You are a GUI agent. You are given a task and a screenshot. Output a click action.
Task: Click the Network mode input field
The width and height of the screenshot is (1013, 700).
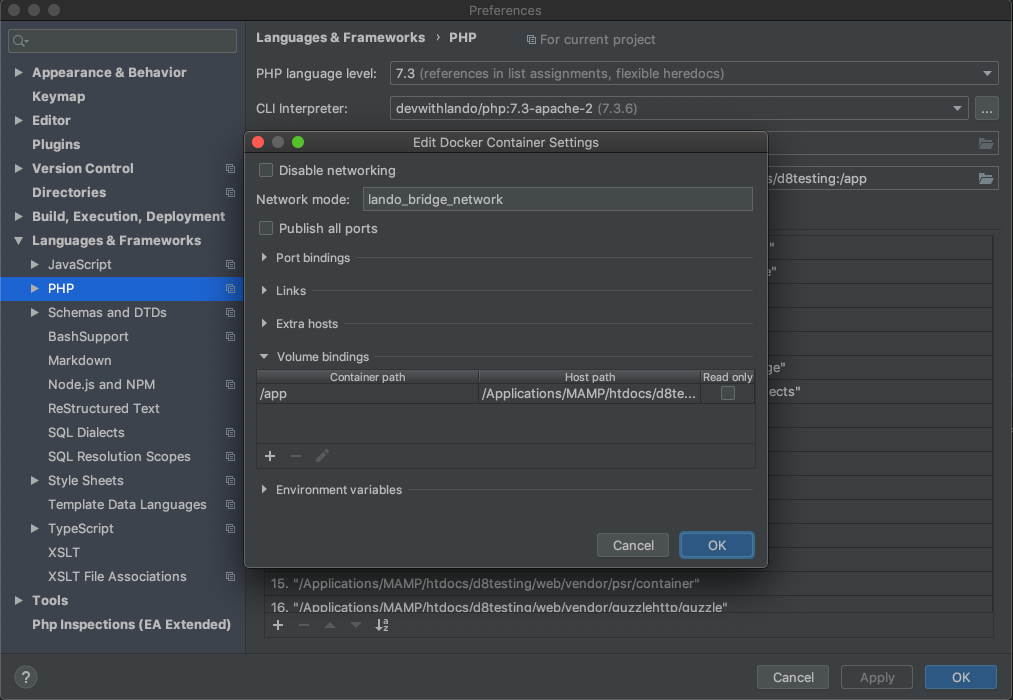(558, 200)
